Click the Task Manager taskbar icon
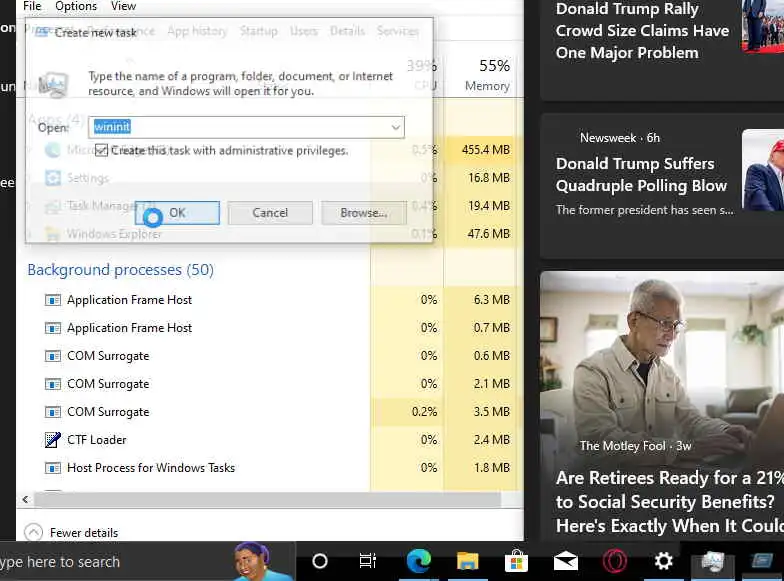This screenshot has height=581, width=784. click(x=712, y=561)
